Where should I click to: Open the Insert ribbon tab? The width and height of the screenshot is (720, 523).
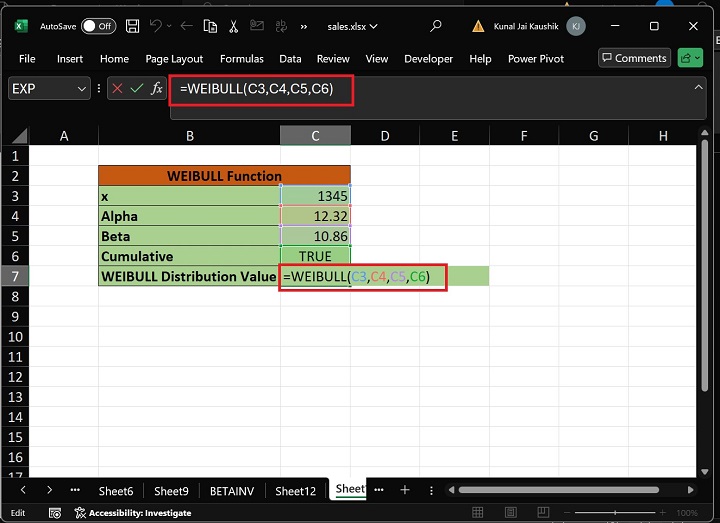[x=70, y=59]
